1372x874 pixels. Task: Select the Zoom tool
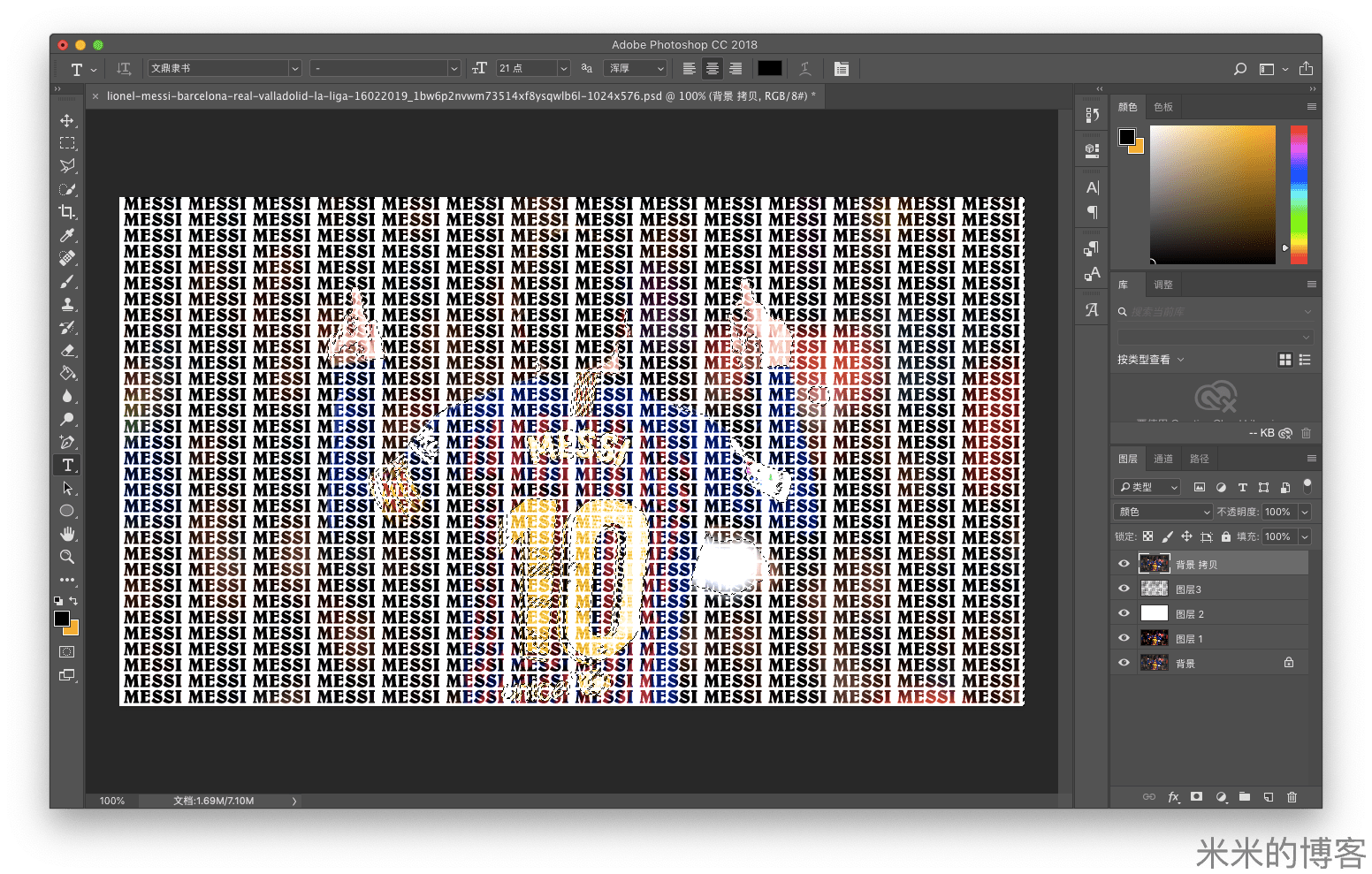[x=67, y=557]
